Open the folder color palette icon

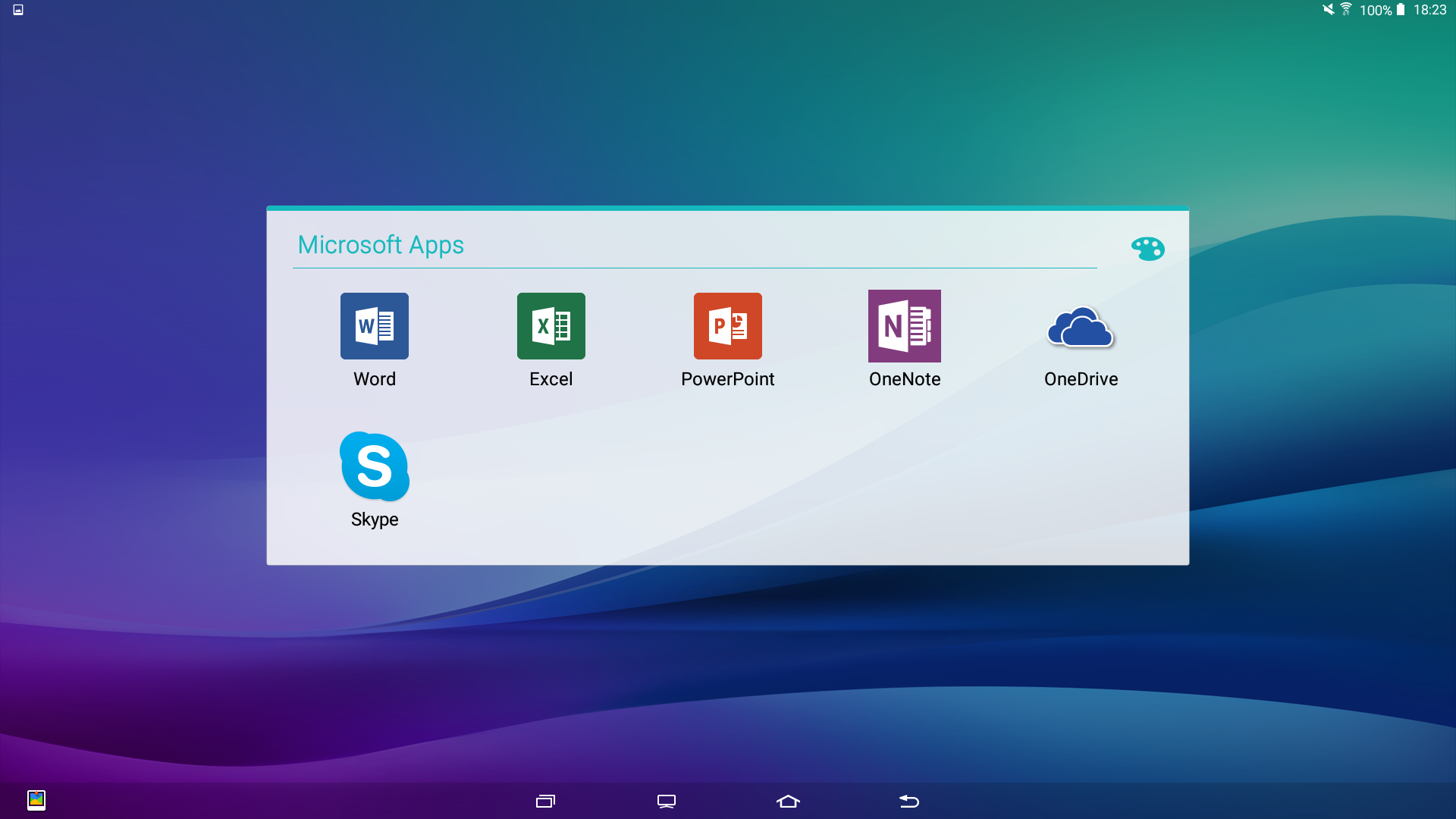[1148, 248]
